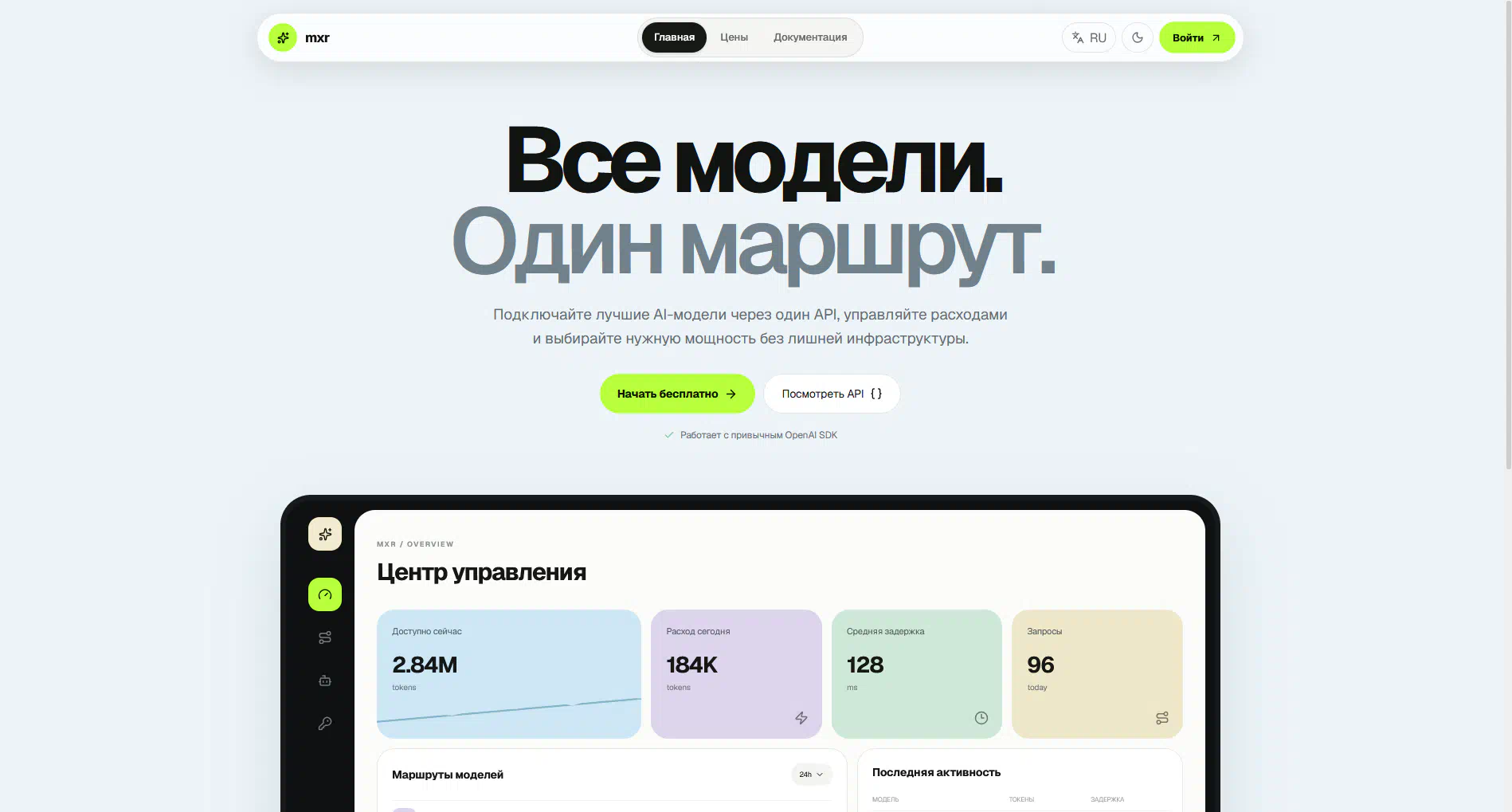This screenshot has width=1512, height=812.
Task: Select the Главная navigation pill
Action: pyautogui.click(x=674, y=37)
